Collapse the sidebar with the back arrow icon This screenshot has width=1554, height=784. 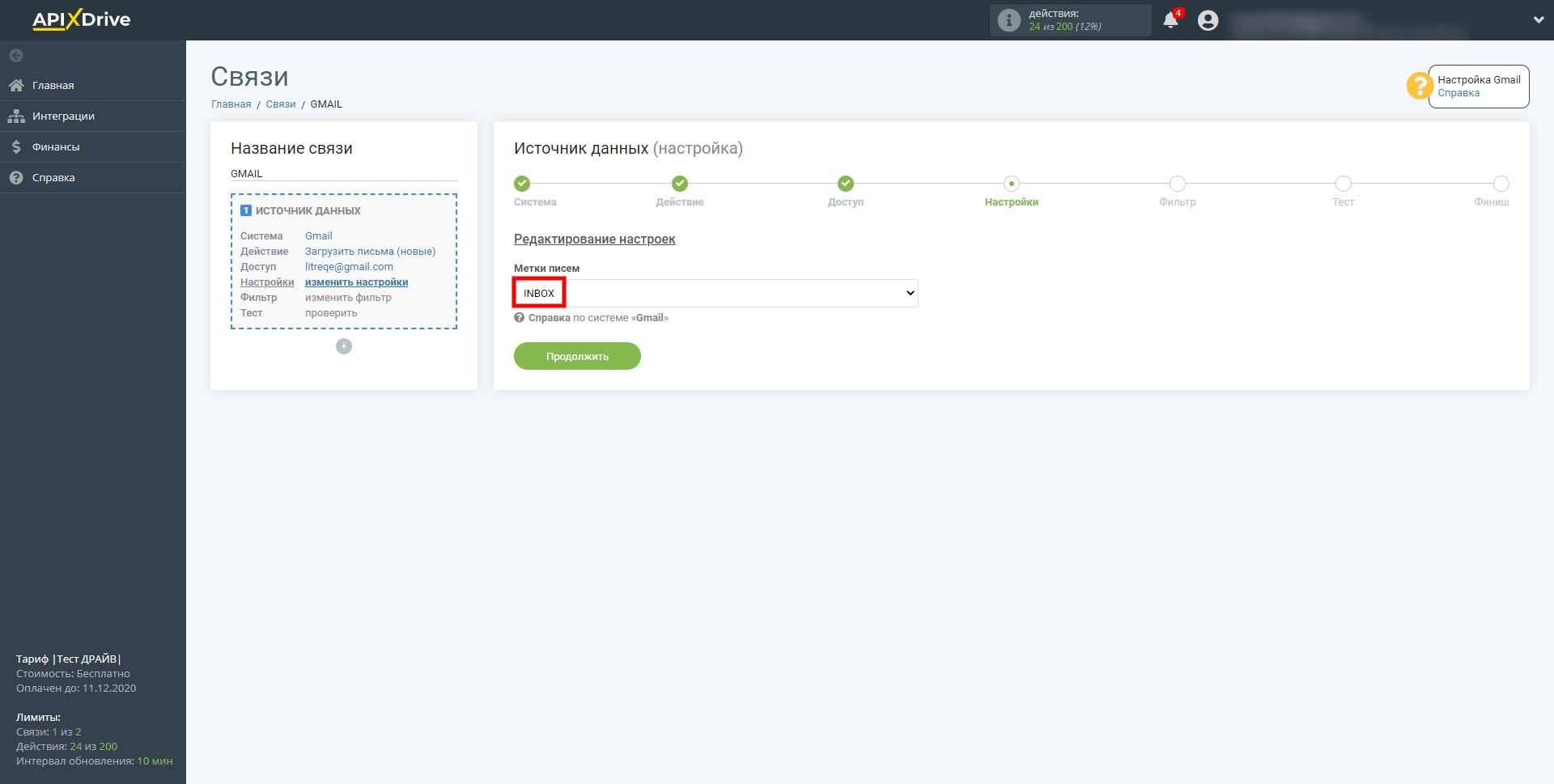pos(16,56)
